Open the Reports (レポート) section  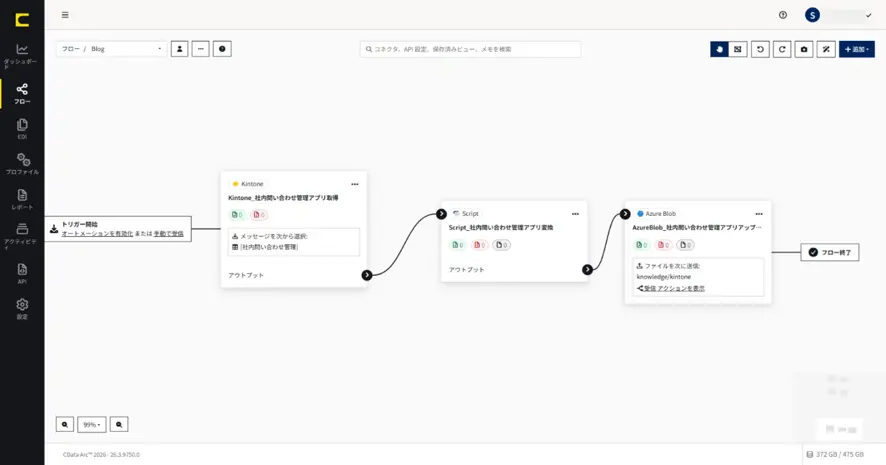tap(22, 199)
